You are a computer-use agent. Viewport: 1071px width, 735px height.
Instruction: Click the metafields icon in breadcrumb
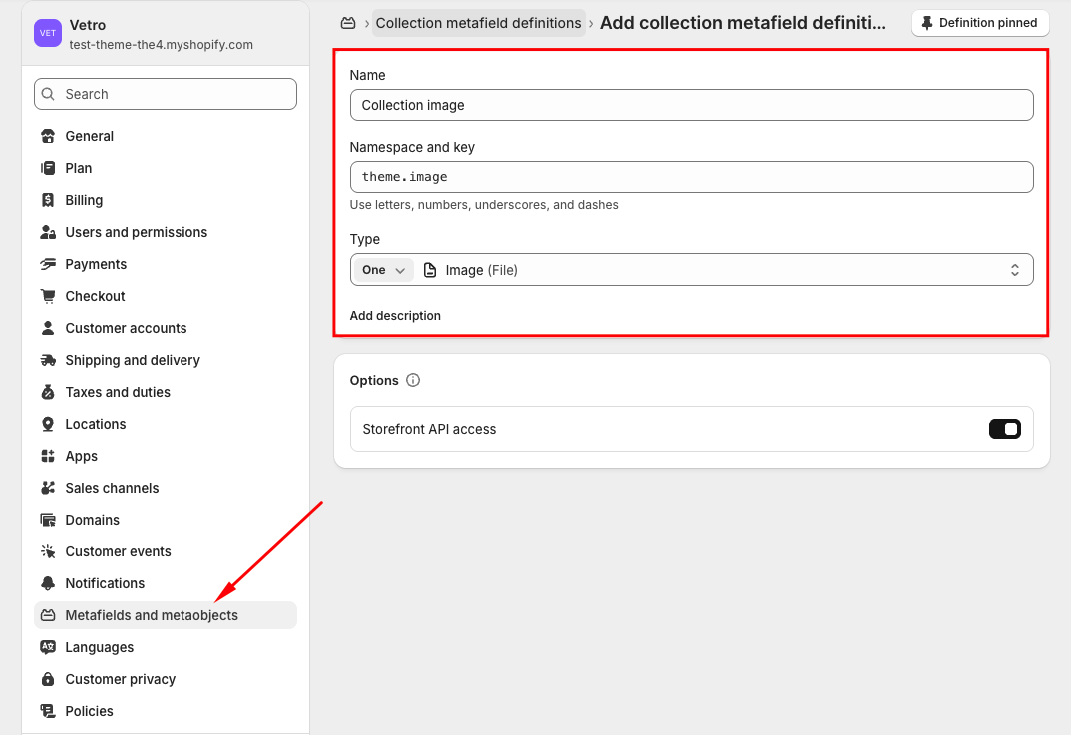pos(348,23)
